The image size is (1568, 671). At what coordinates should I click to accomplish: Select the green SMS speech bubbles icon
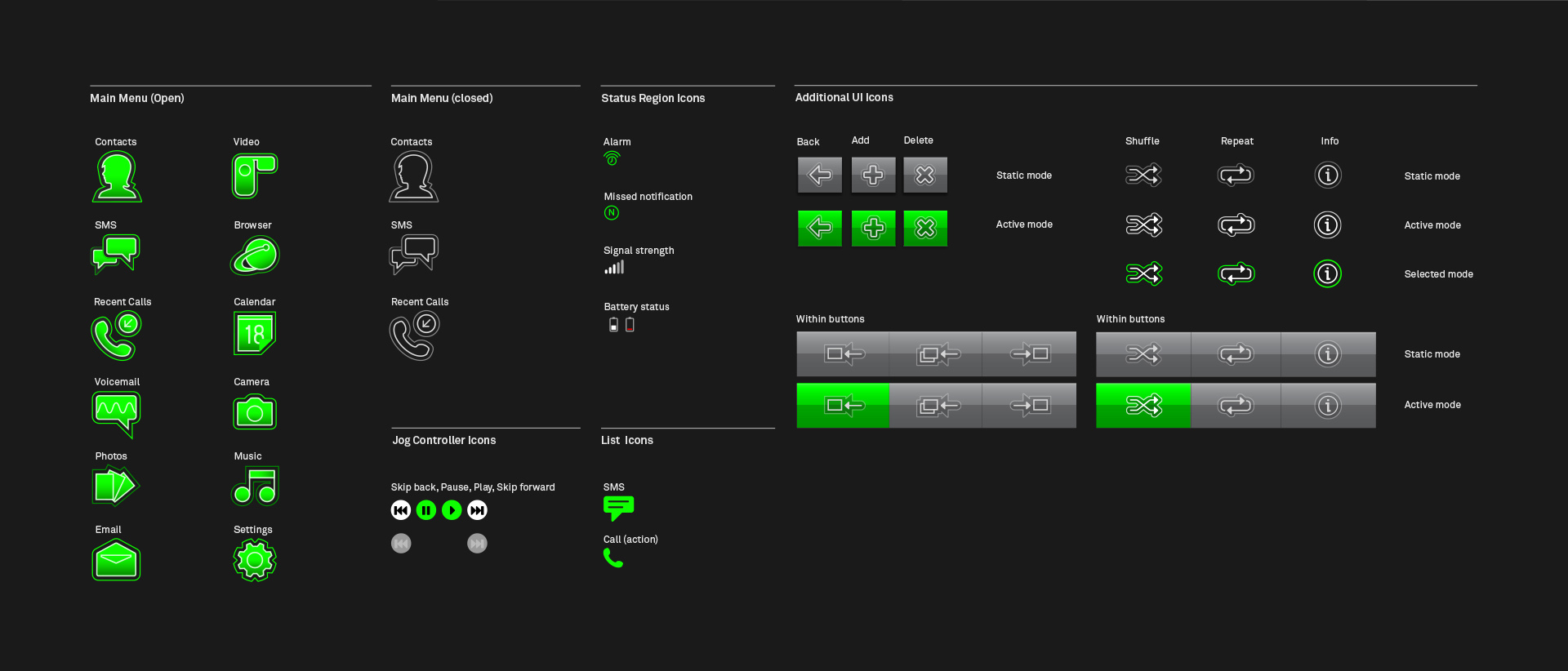(116, 254)
